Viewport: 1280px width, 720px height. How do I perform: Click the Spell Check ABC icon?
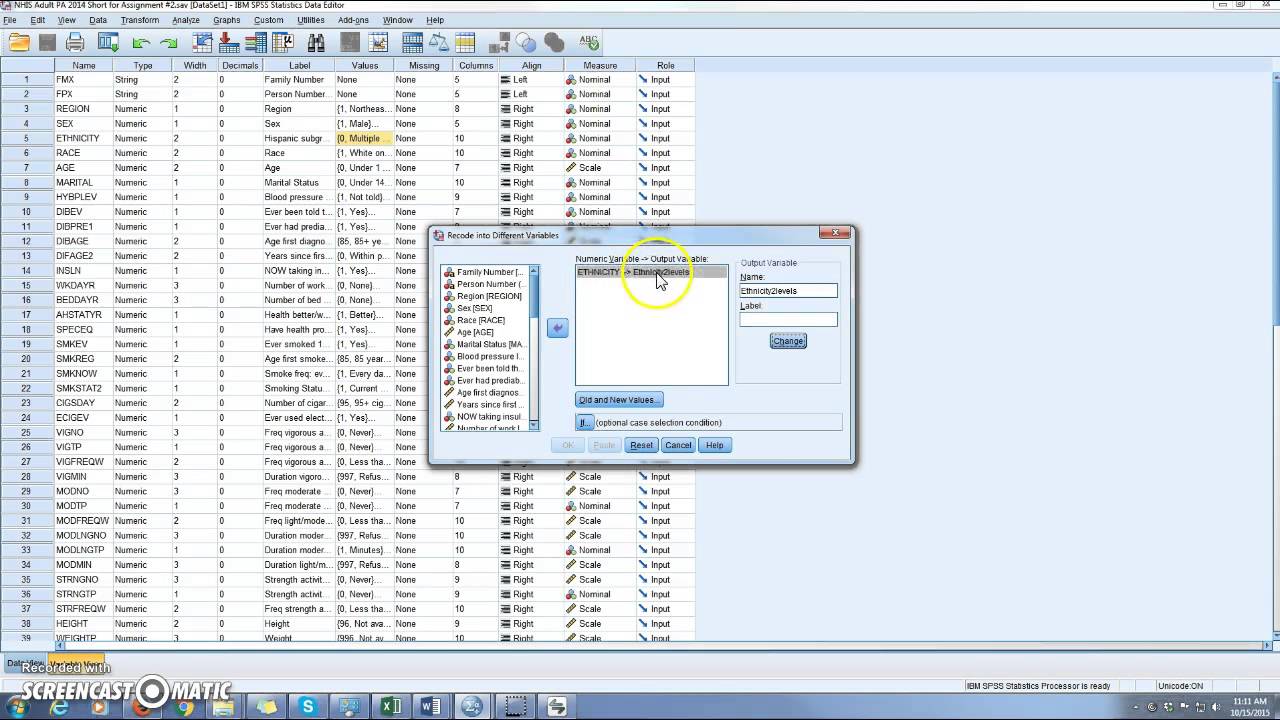point(588,43)
